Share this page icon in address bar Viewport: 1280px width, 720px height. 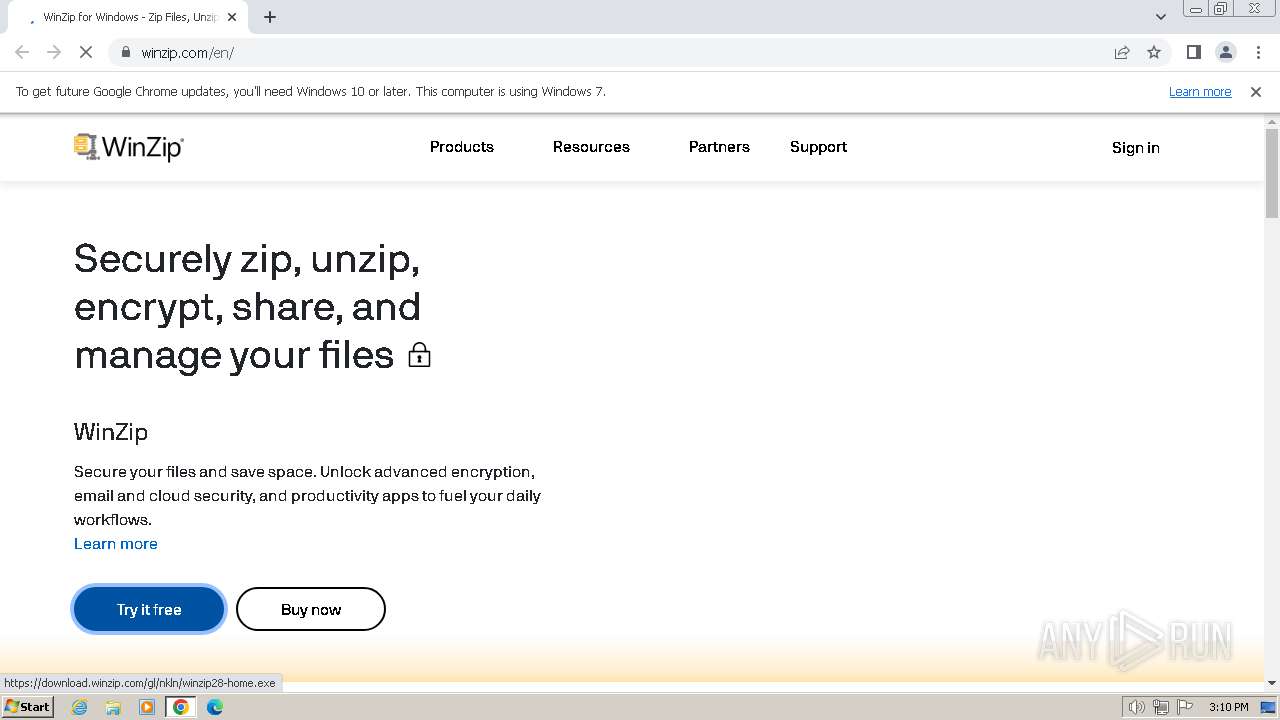[1122, 52]
